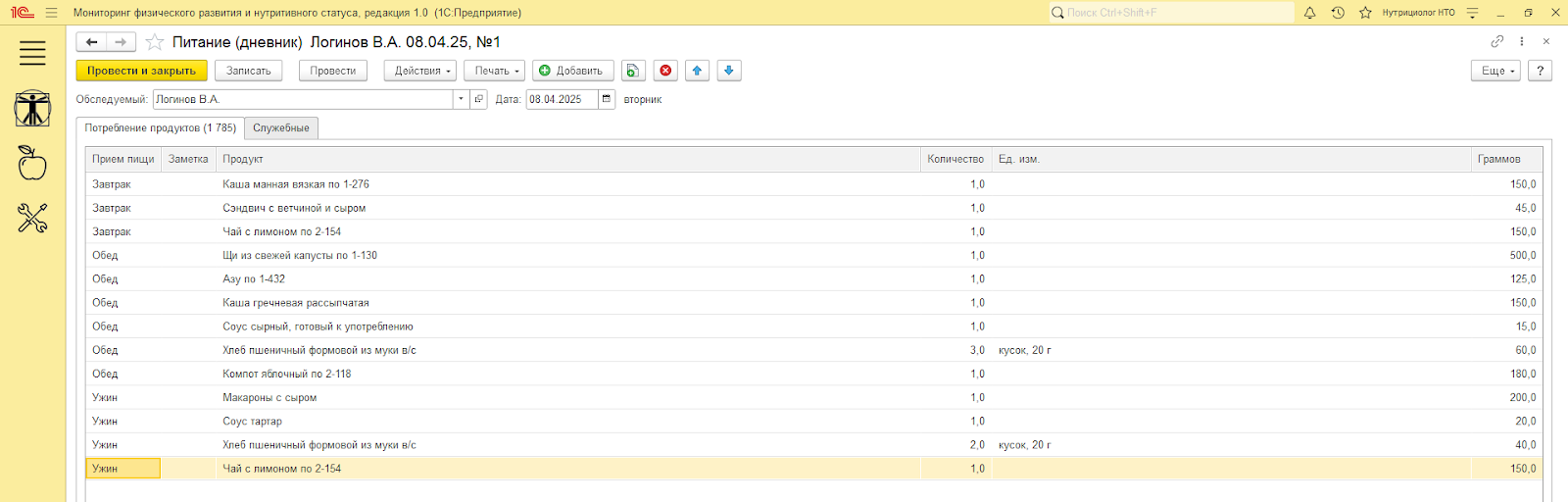
Task: Open the wrench and screwdriver settings icon
Action: tap(32, 218)
